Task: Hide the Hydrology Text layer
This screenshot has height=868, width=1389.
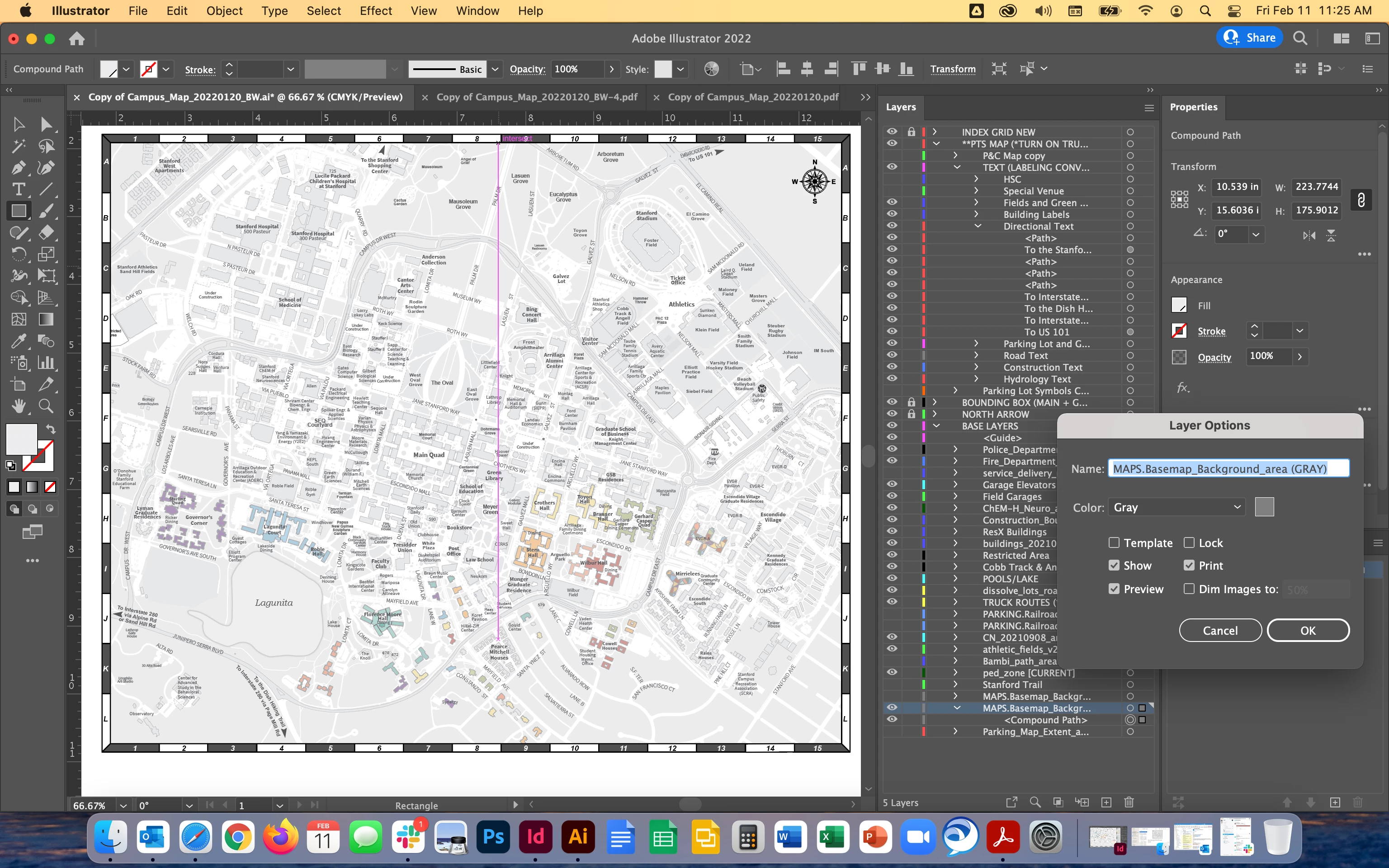Action: pyautogui.click(x=892, y=379)
